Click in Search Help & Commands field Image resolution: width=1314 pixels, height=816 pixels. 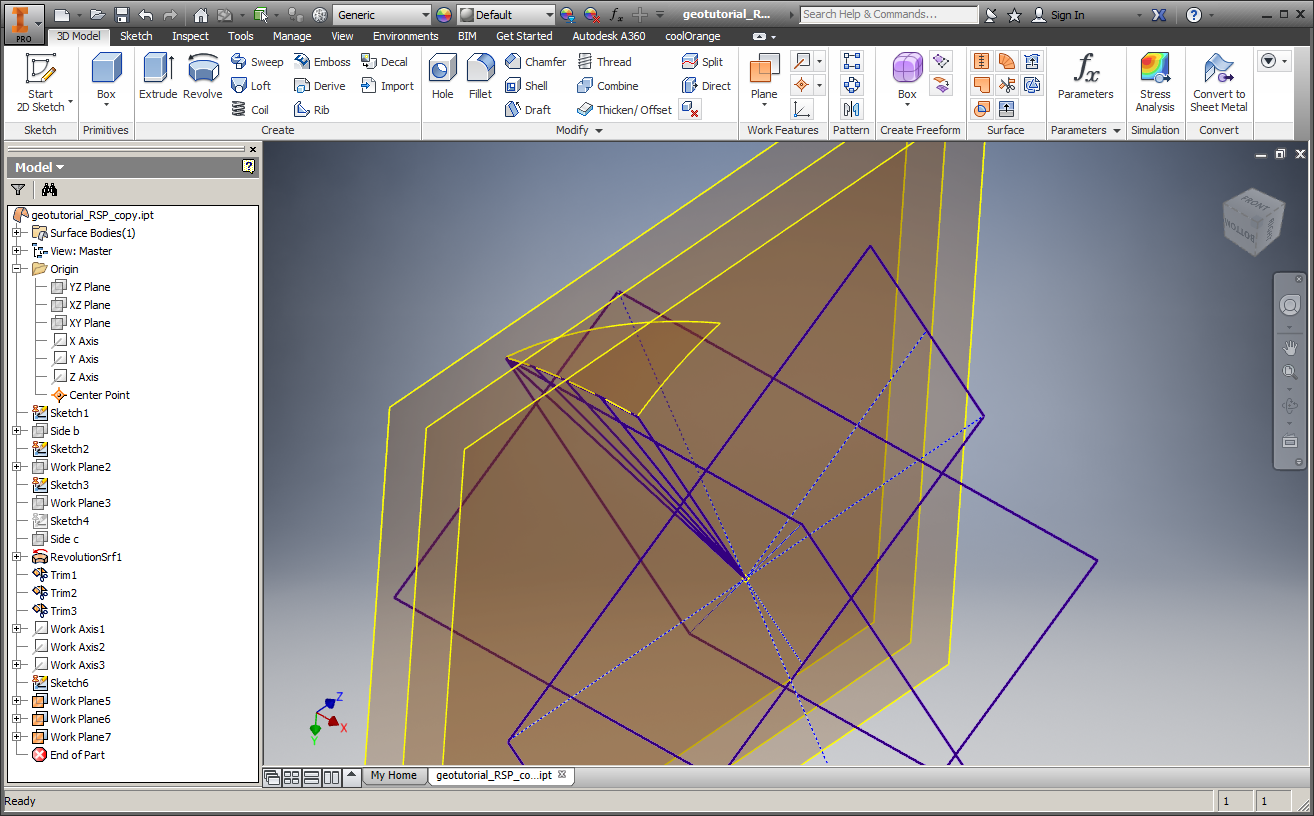[889, 15]
